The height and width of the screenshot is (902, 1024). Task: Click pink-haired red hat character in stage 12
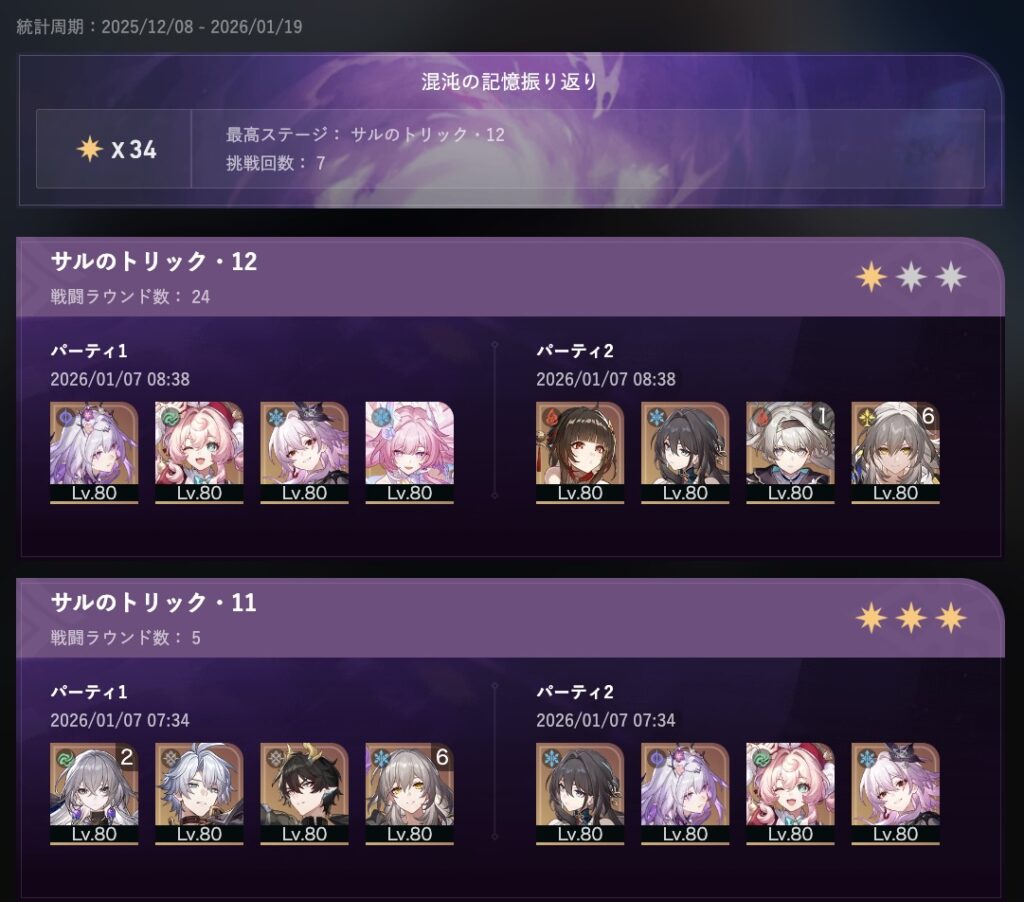(199, 453)
